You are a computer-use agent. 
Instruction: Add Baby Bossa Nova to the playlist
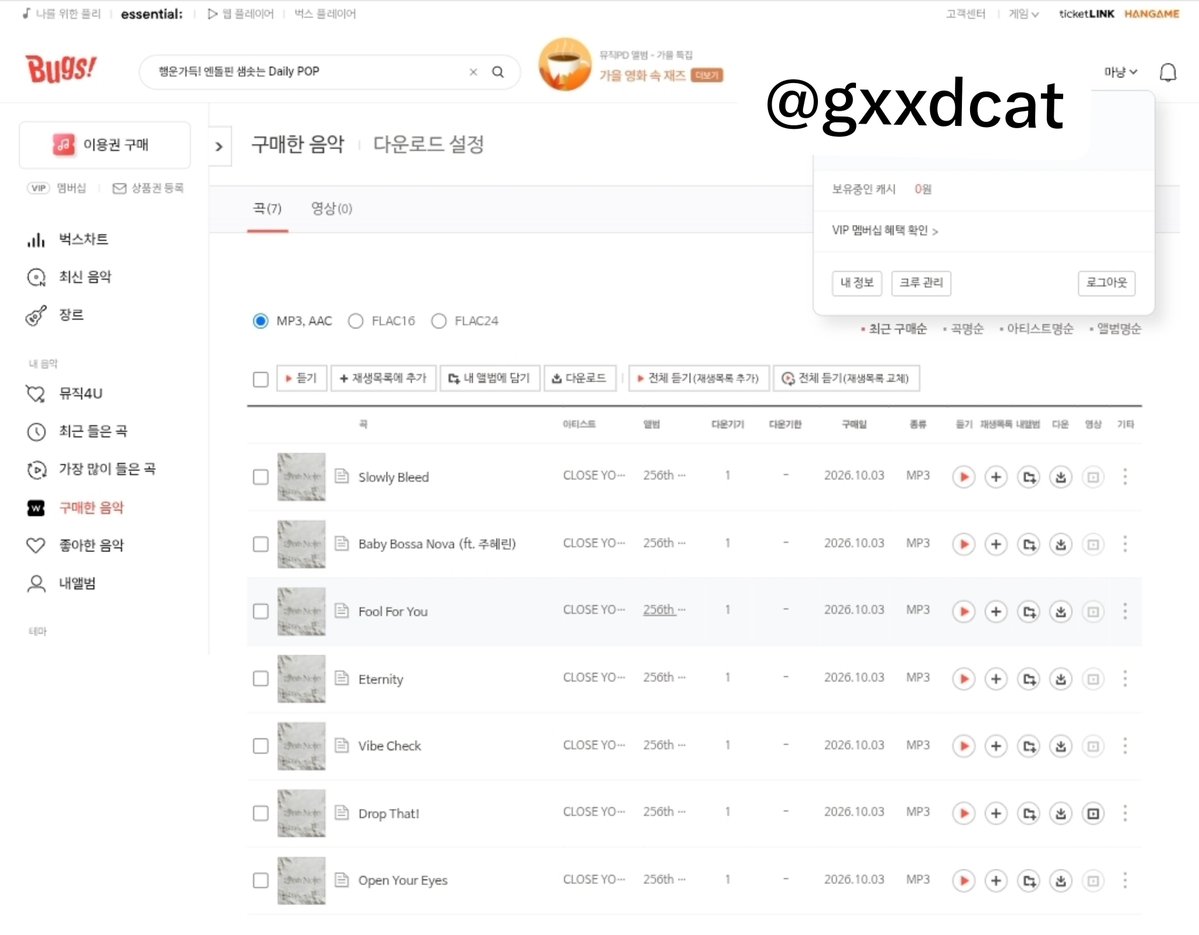[x=996, y=544]
